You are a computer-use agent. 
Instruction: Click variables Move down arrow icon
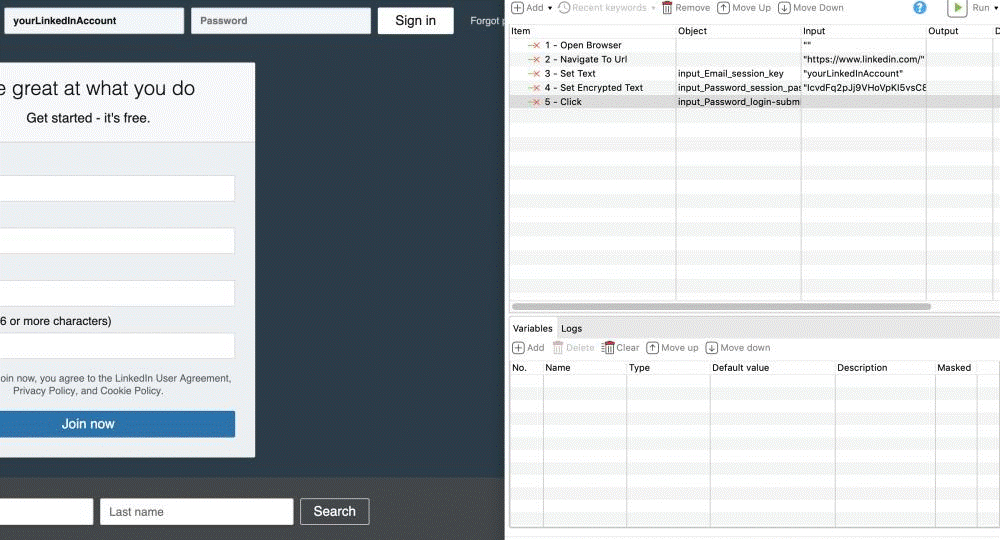click(712, 347)
